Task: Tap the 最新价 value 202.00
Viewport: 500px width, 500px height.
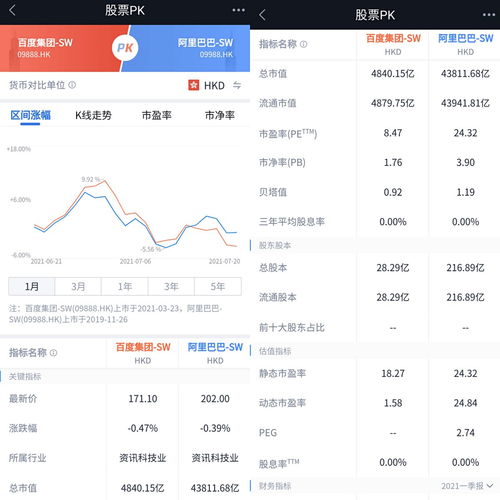Action: [215, 399]
